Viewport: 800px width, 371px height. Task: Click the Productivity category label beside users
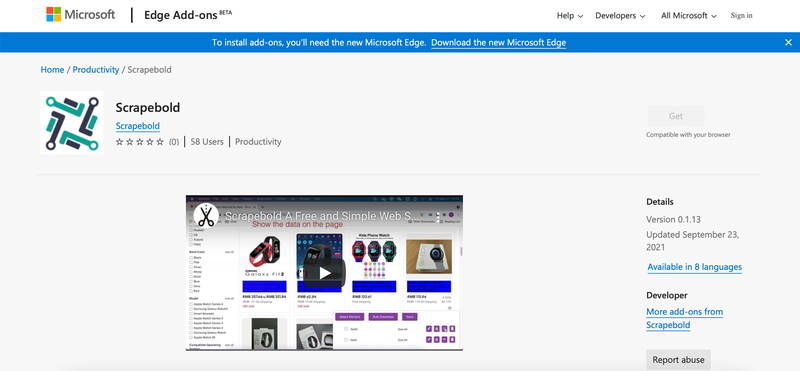point(258,142)
